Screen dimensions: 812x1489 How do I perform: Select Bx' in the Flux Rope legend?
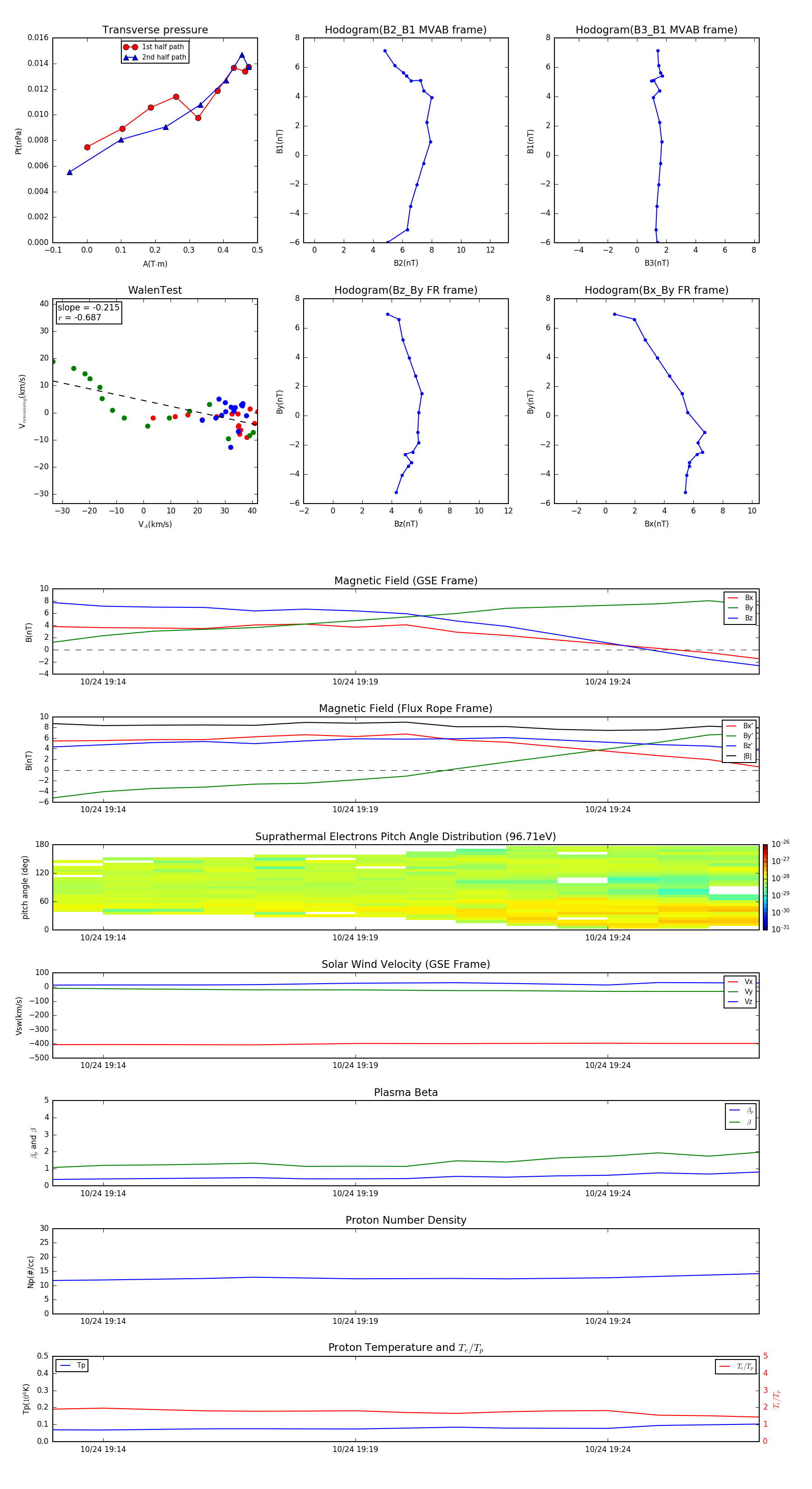click(740, 726)
